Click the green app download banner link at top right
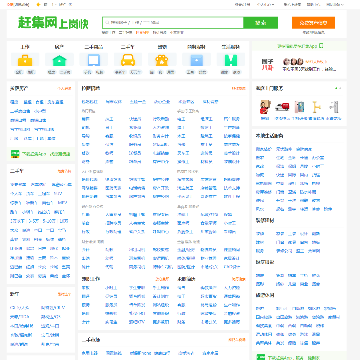 [300, 46]
